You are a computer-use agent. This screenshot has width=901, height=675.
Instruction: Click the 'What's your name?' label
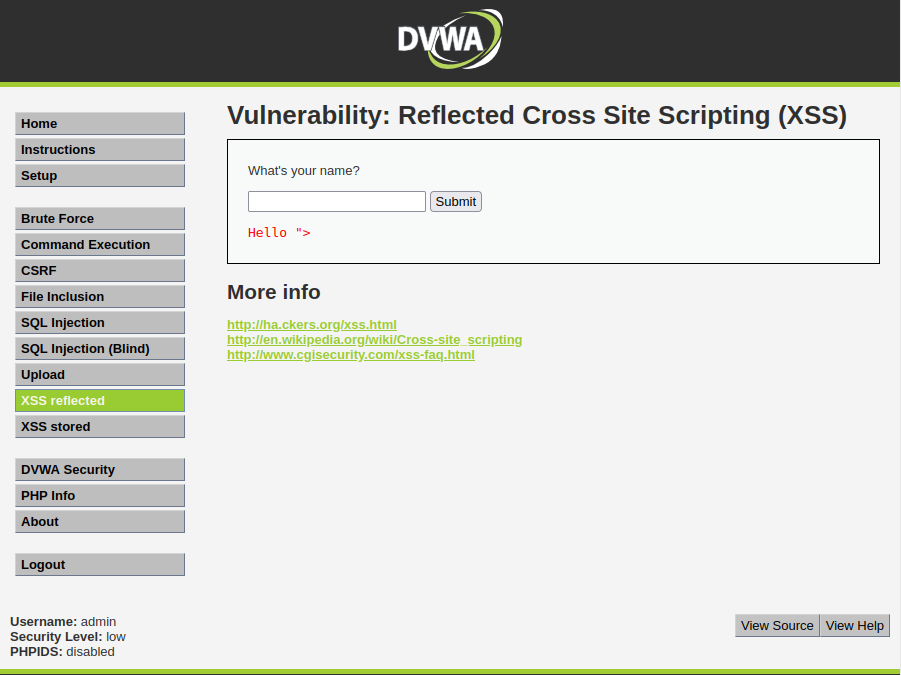point(303,171)
